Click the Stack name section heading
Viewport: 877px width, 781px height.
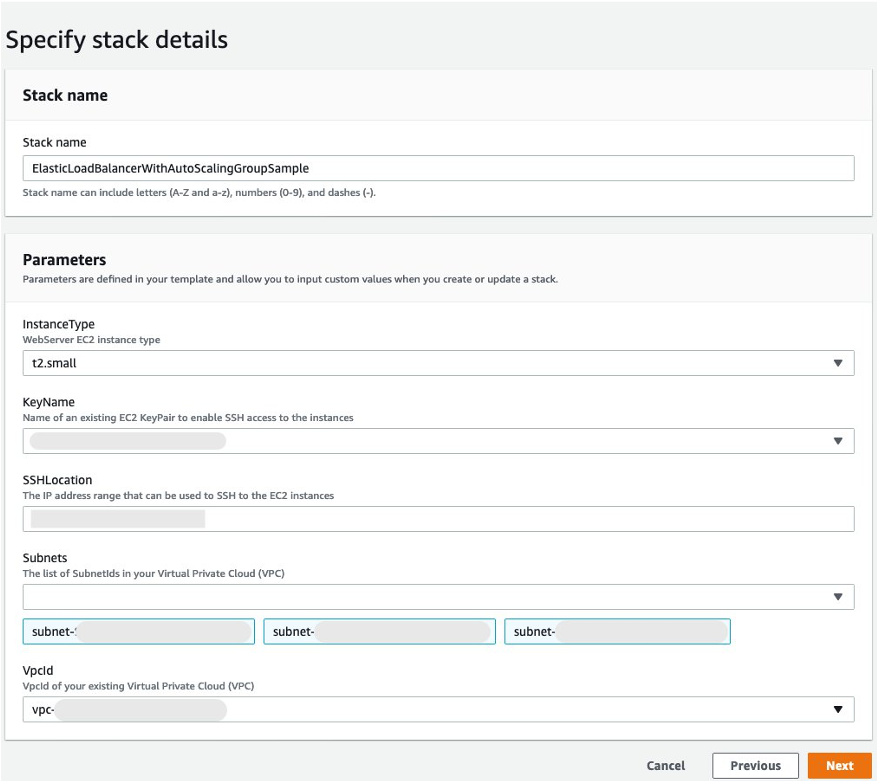[x=64, y=95]
